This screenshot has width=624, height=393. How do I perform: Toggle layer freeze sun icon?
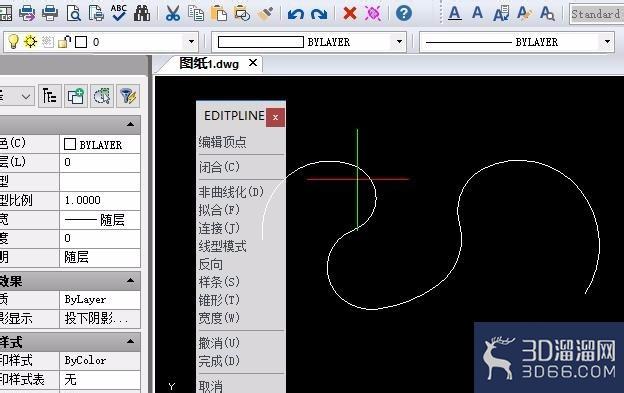[30, 41]
